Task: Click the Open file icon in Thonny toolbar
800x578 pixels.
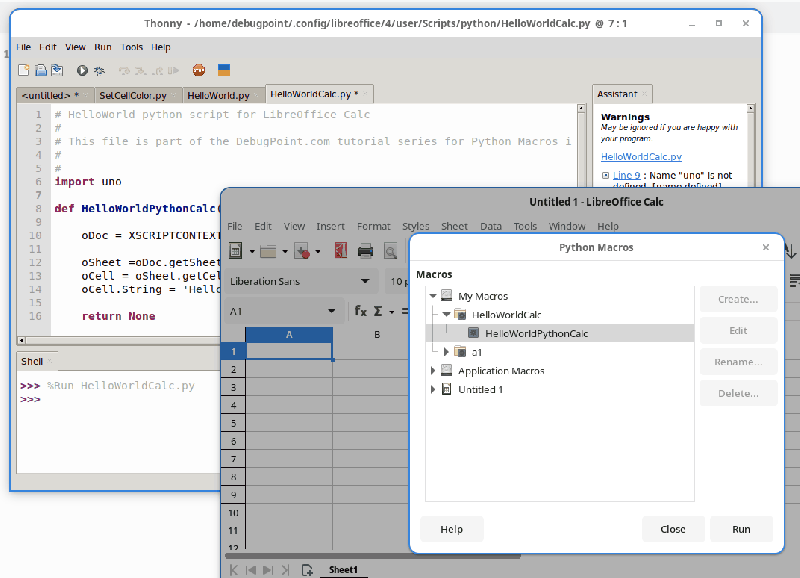Action: (41, 70)
